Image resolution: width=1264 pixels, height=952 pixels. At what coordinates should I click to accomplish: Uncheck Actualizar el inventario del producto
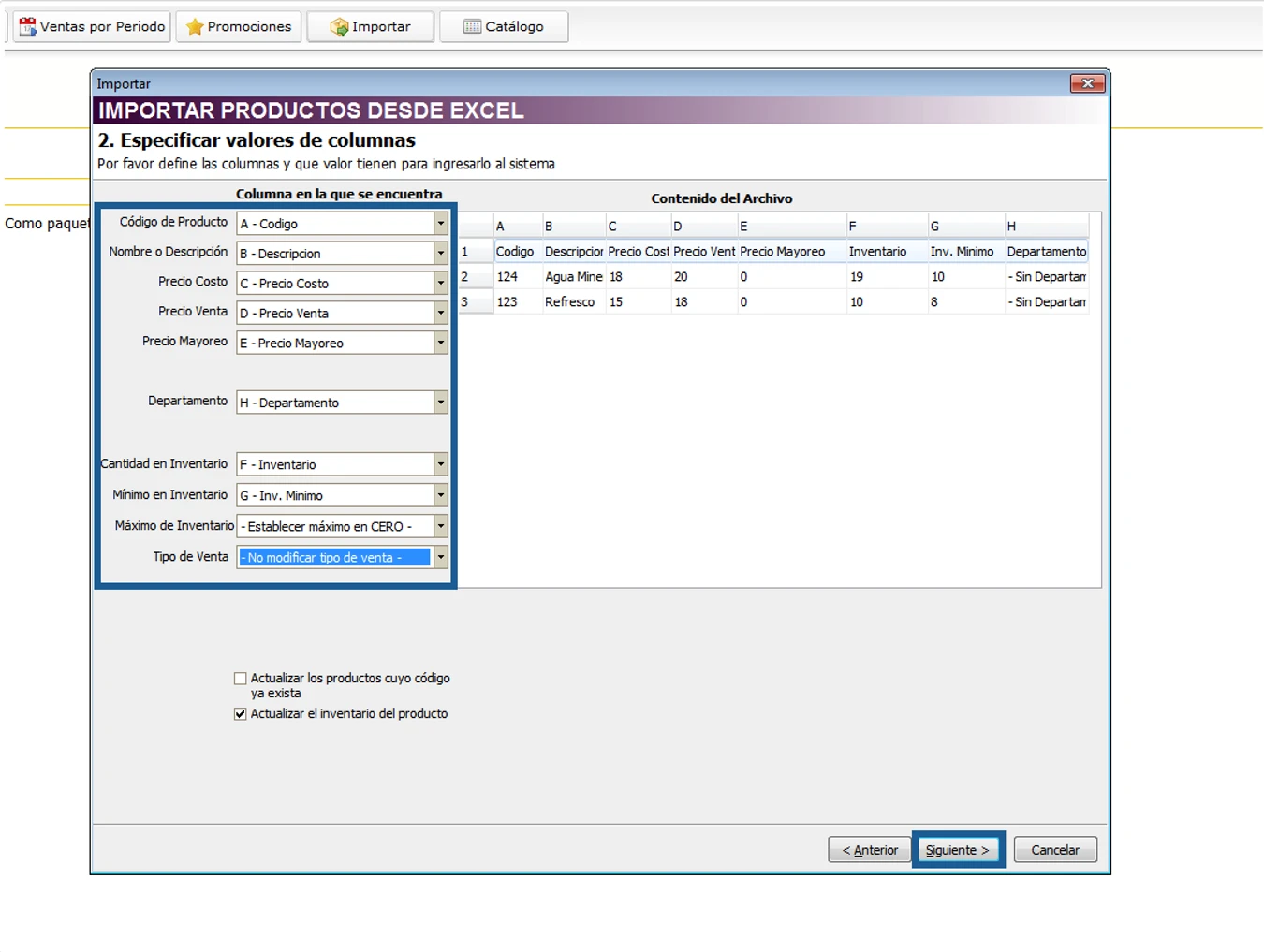(241, 714)
